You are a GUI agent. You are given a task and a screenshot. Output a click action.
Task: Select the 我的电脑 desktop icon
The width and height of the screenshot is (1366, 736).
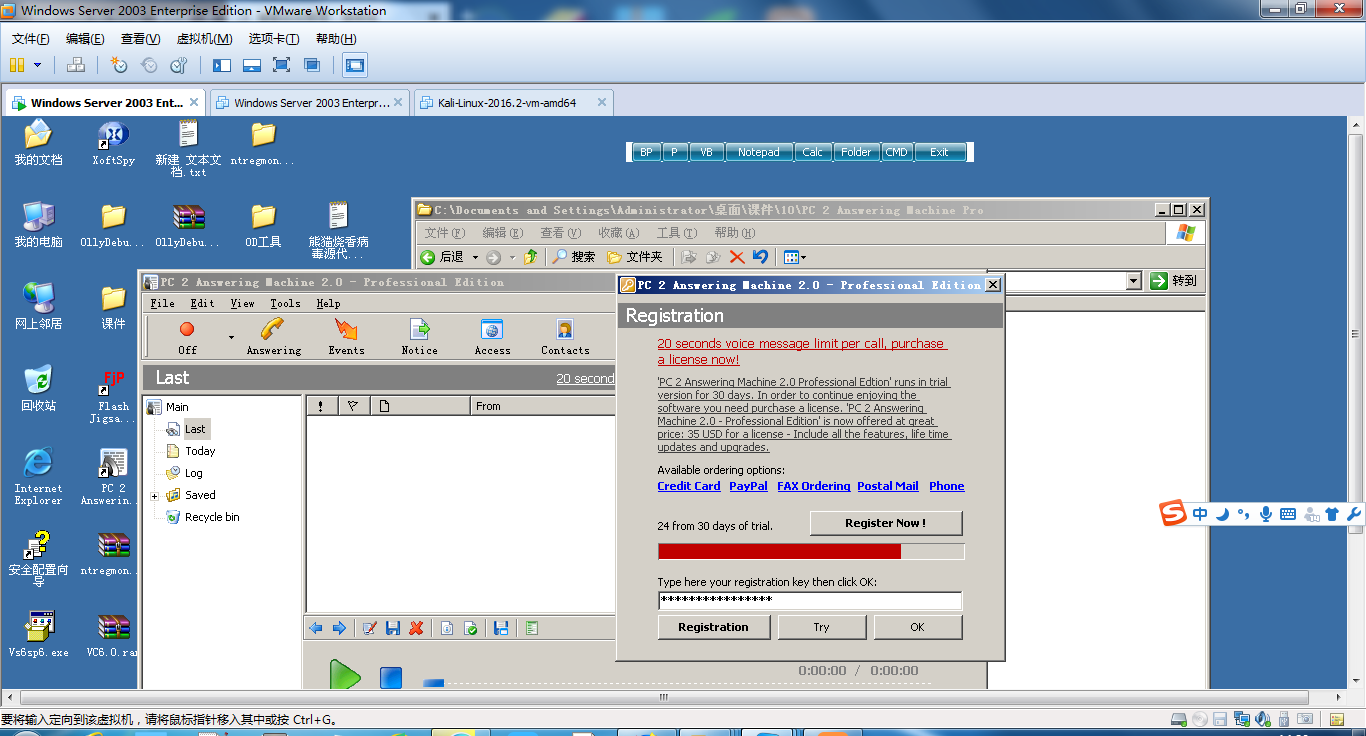38,225
